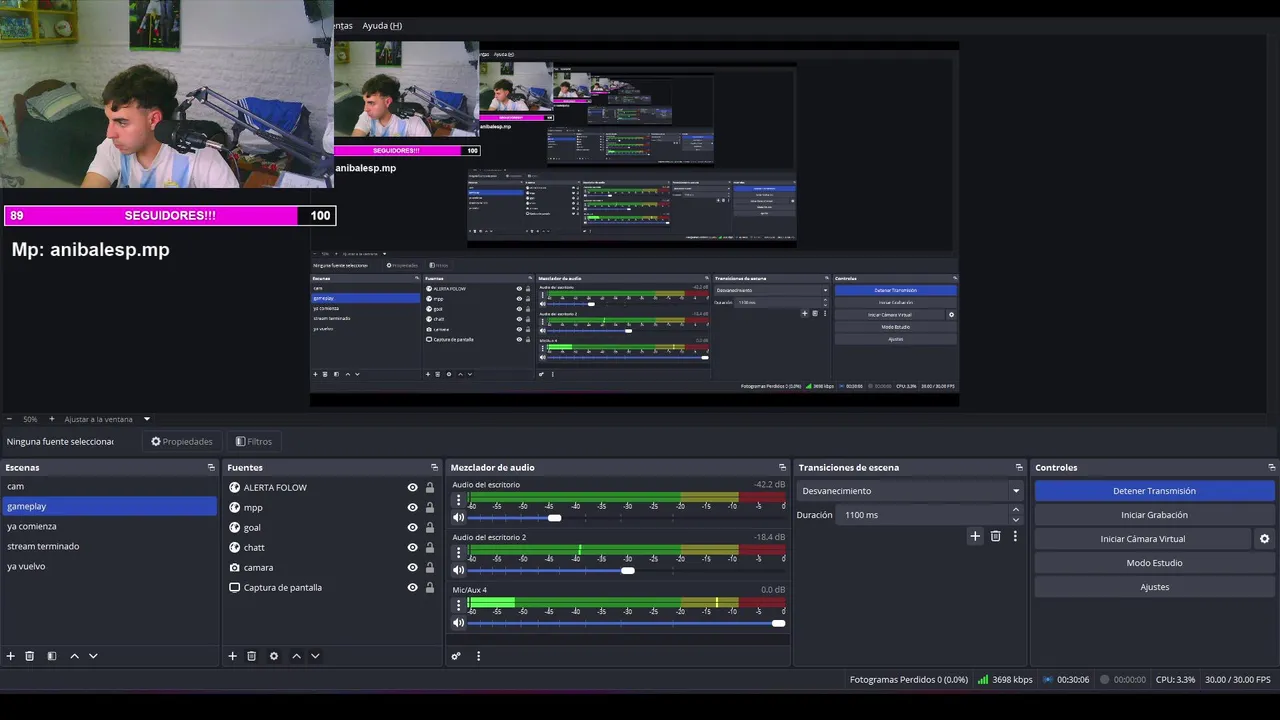1280x720 pixels.
Task: Click Iniciar Grabación button
Action: point(1154,515)
